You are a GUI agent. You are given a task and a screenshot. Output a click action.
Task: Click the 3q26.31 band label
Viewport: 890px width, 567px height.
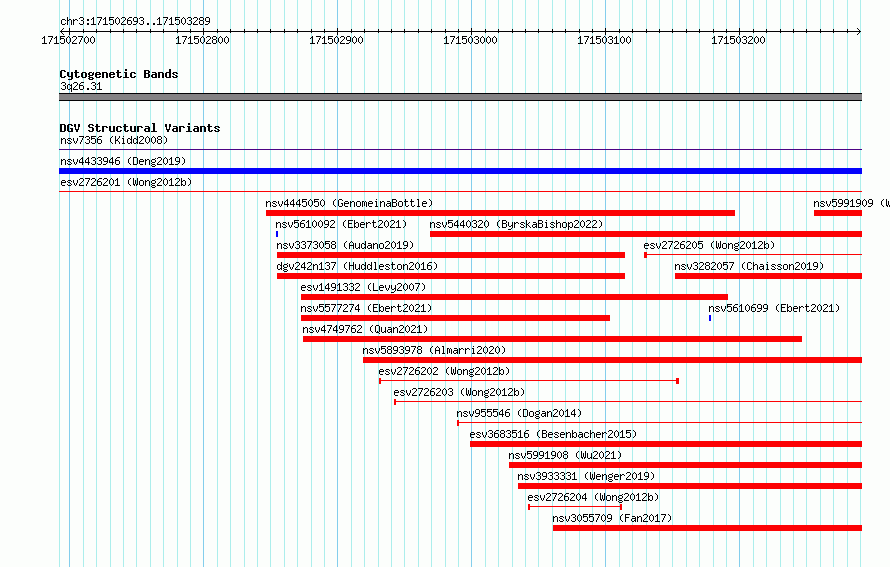pos(81,86)
